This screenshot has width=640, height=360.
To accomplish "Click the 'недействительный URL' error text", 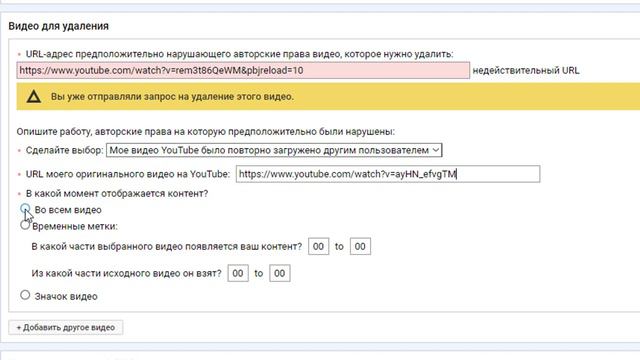I will click(526, 70).
